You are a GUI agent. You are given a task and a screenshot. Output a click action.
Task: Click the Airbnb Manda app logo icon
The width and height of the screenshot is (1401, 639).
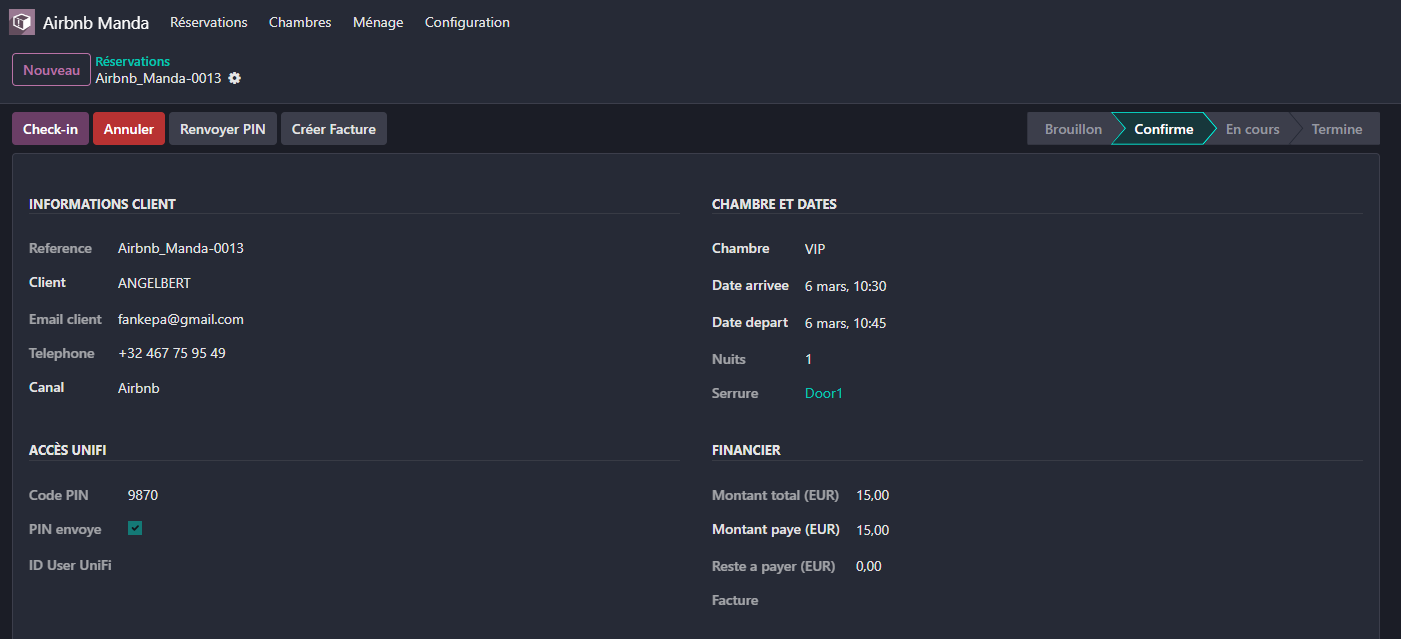(x=22, y=22)
